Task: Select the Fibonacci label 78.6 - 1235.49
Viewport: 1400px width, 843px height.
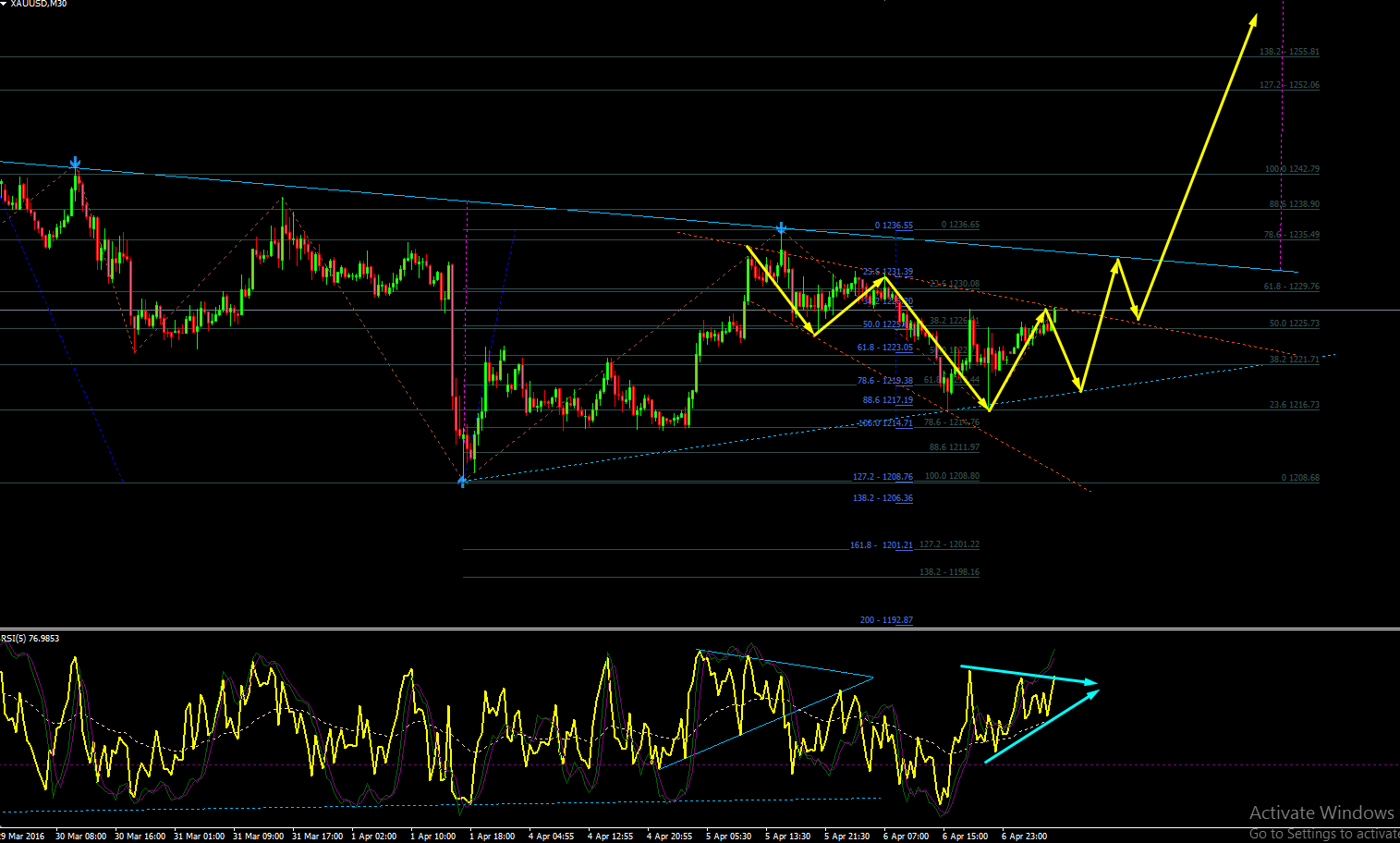Action: [1292, 235]
